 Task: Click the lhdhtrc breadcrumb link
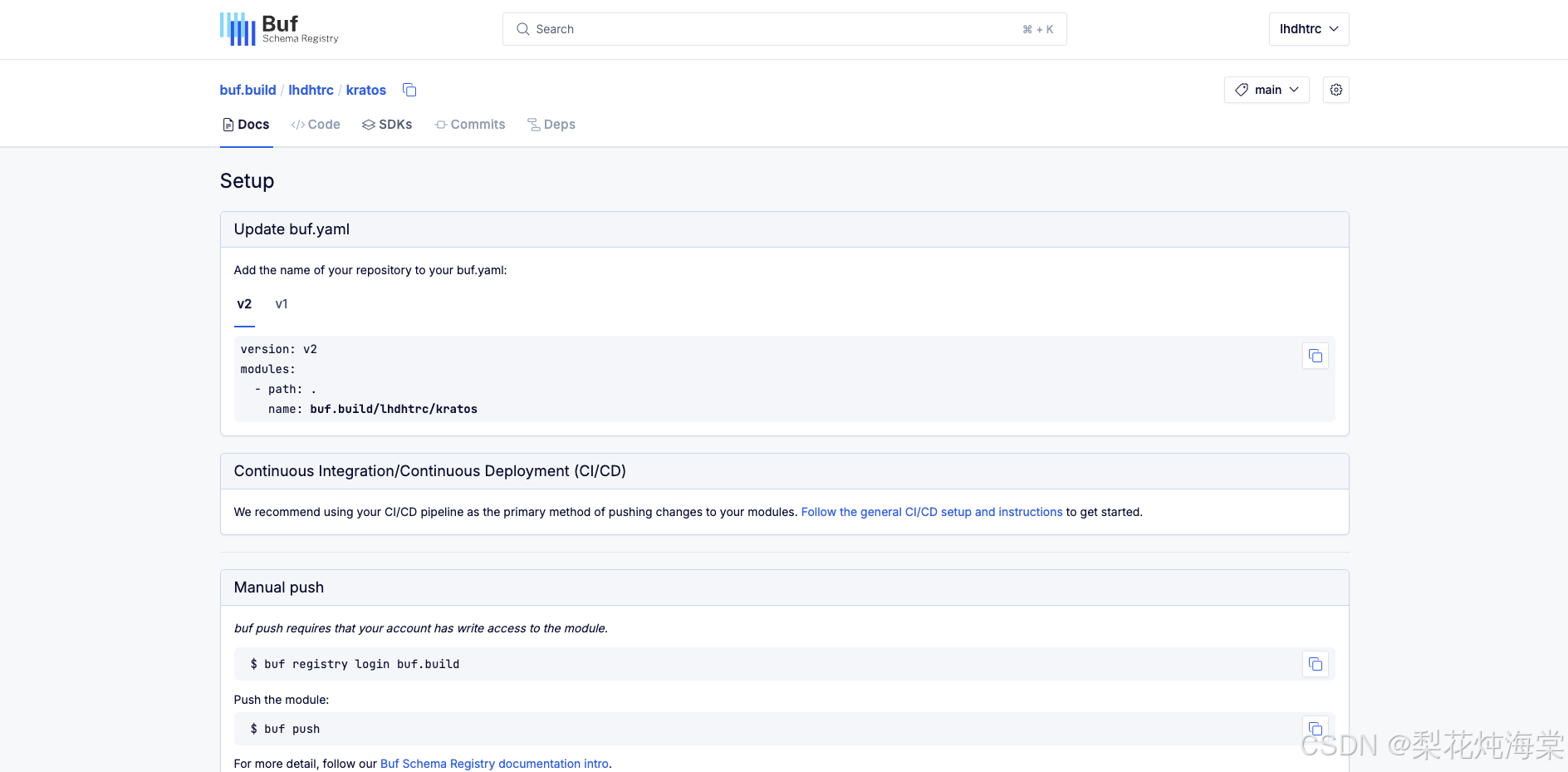coord(311,90)
